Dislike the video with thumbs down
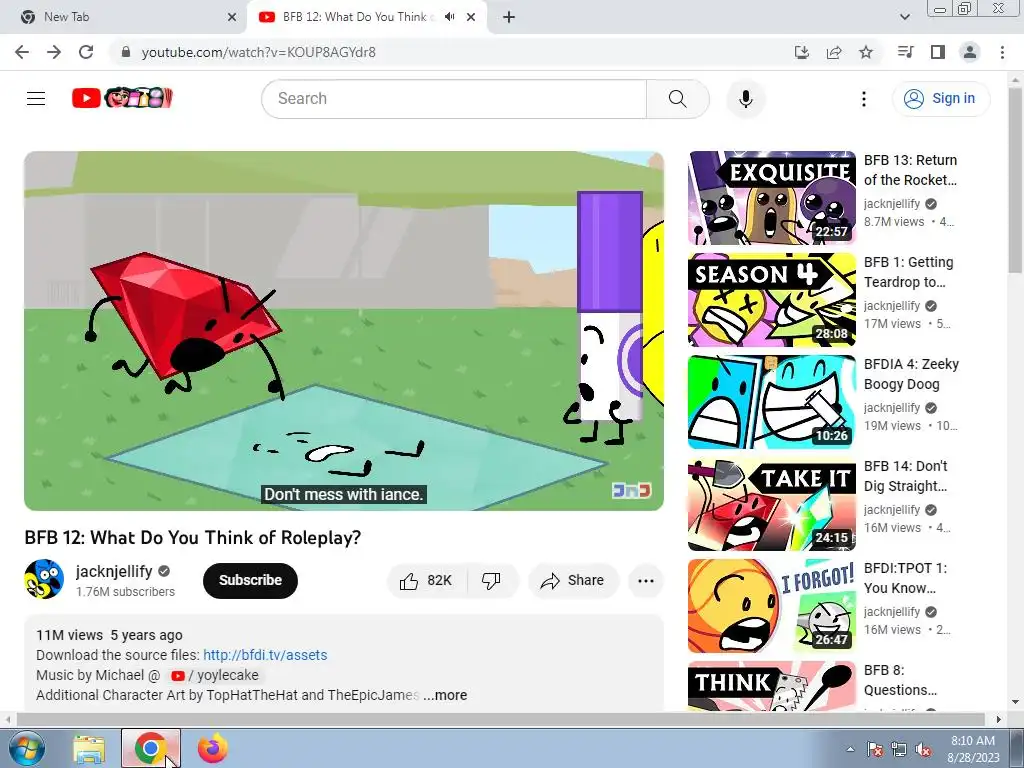1024x768 pixels. tap(491, 581)
